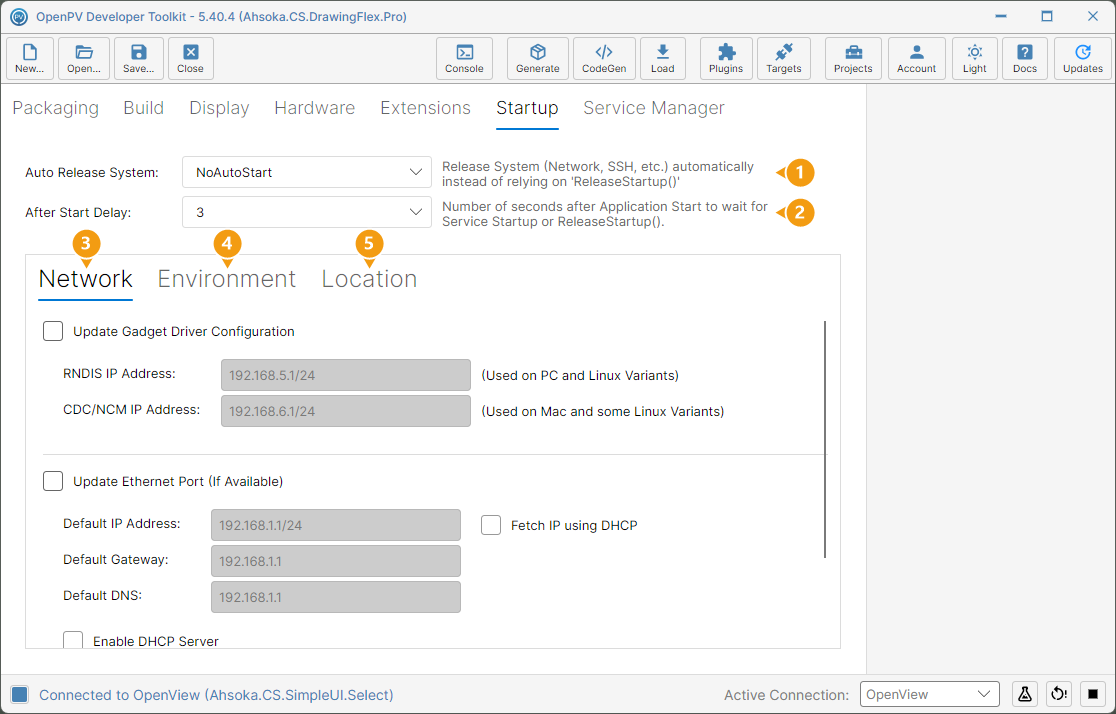Close the current project via toolbar
Image resolution: width=1116 pixels, height=714 pixels.
tap(191, 58)
